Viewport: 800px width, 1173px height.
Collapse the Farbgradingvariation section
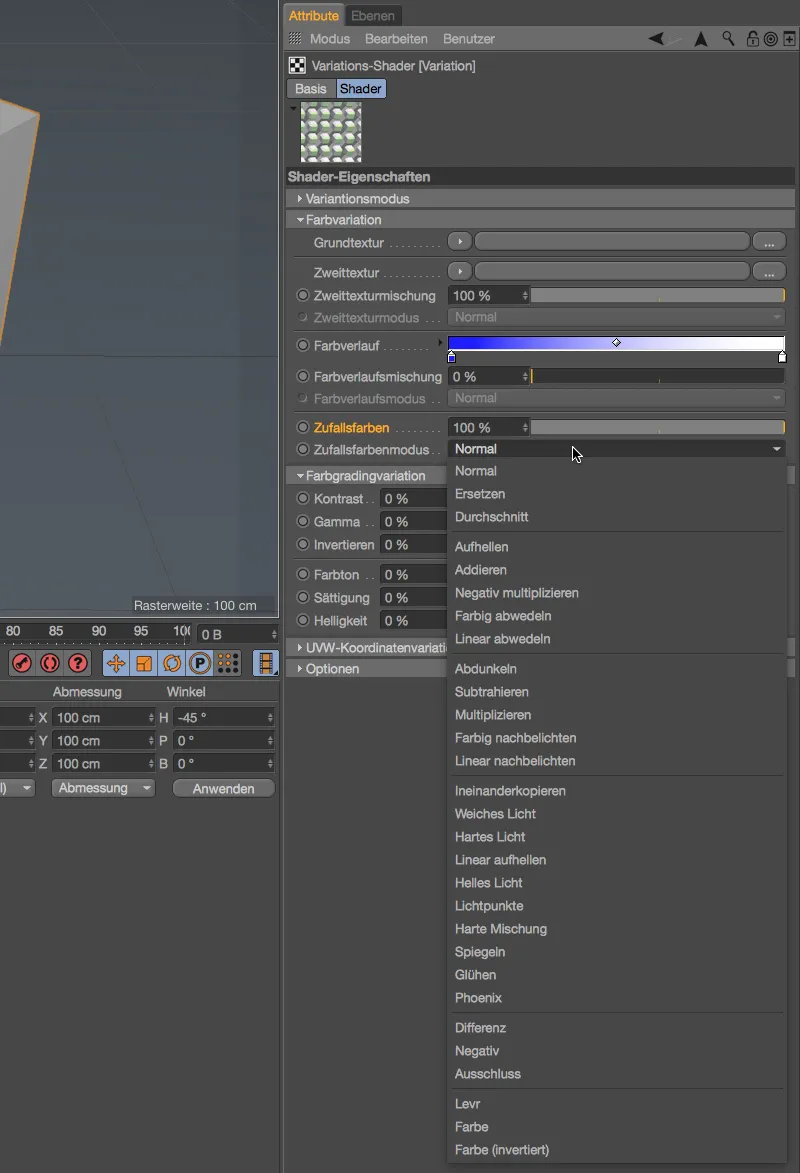[299, 476]
